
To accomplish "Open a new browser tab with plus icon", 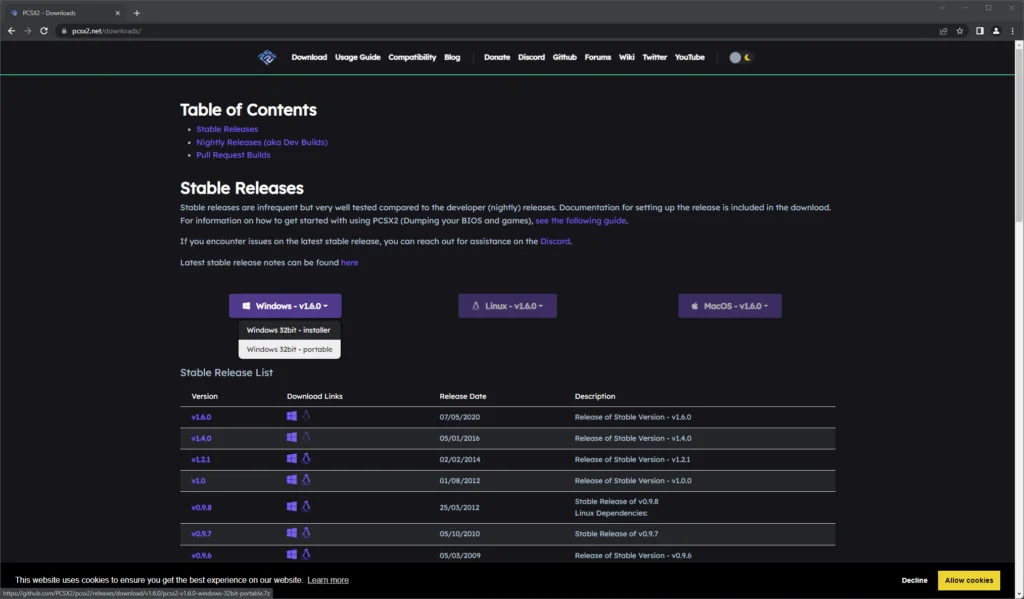I will click(136, 13).
